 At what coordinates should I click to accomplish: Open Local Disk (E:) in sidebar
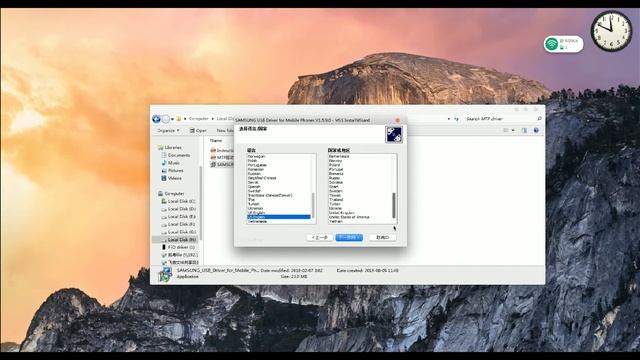178,217
